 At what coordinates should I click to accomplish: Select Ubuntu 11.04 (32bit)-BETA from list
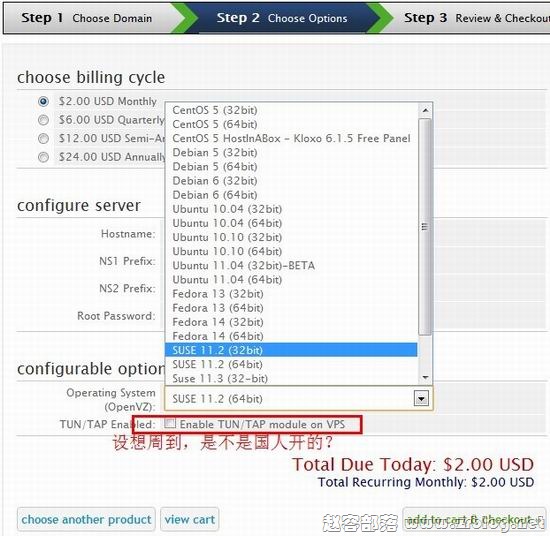(291, 266)
